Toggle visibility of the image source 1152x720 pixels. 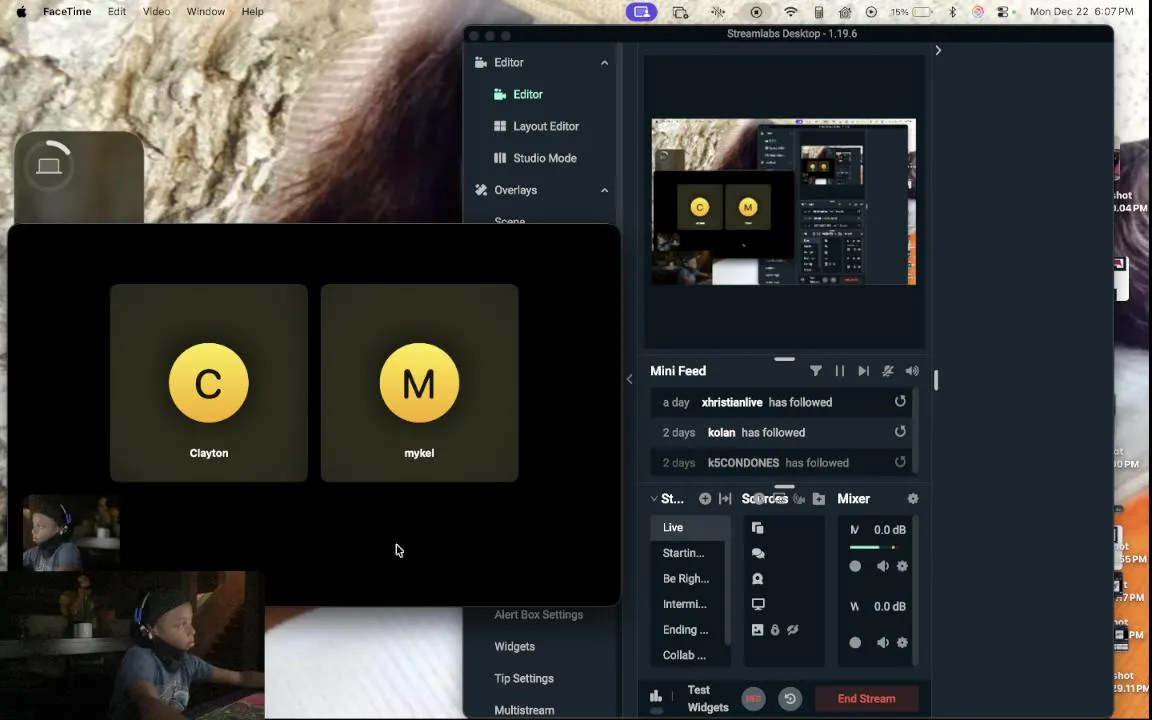793,630
